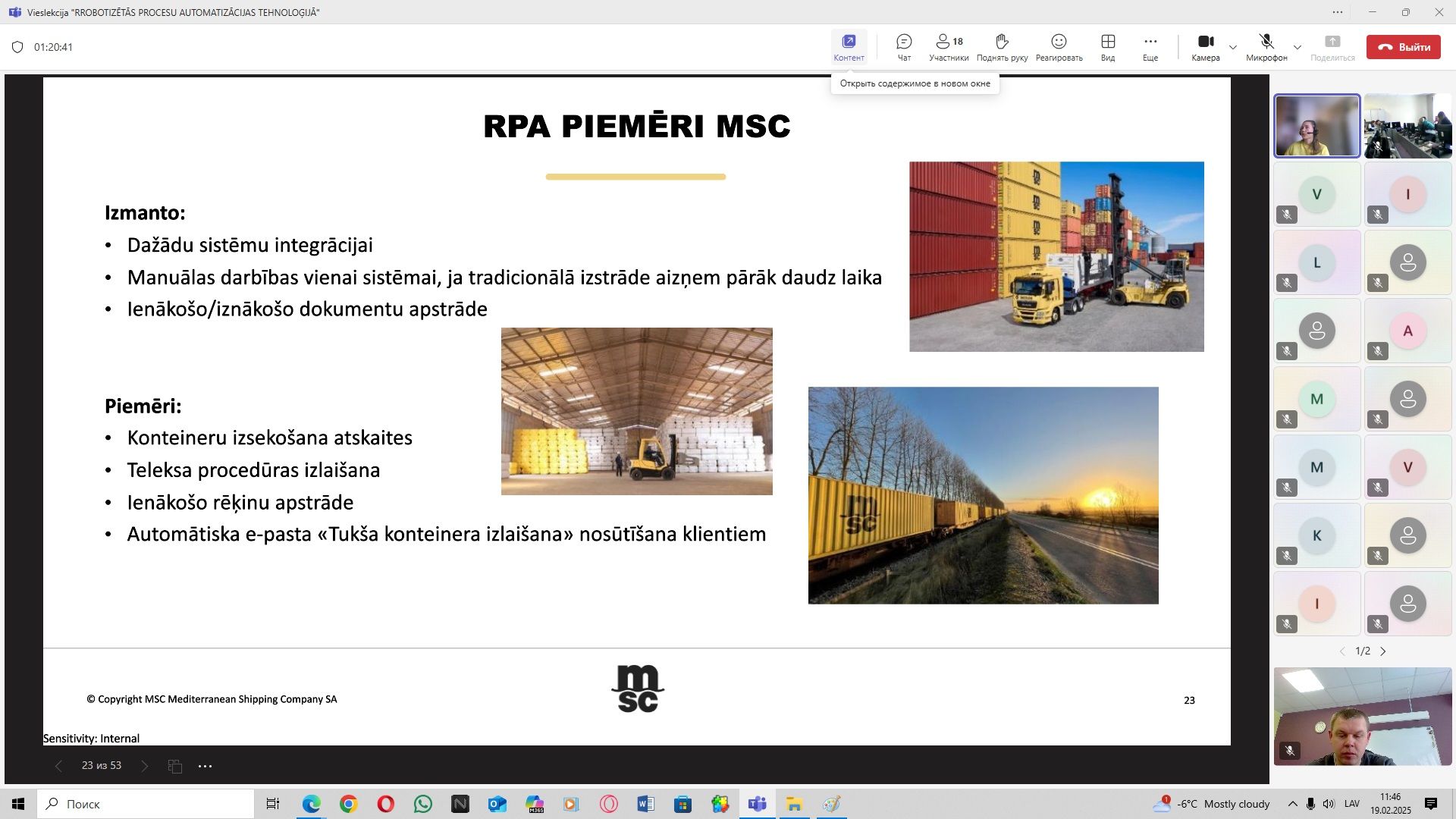Launch Google Chrome from taskbar
The width and height of the screenshot is (1456, 819).
click(x=348, y=804)
